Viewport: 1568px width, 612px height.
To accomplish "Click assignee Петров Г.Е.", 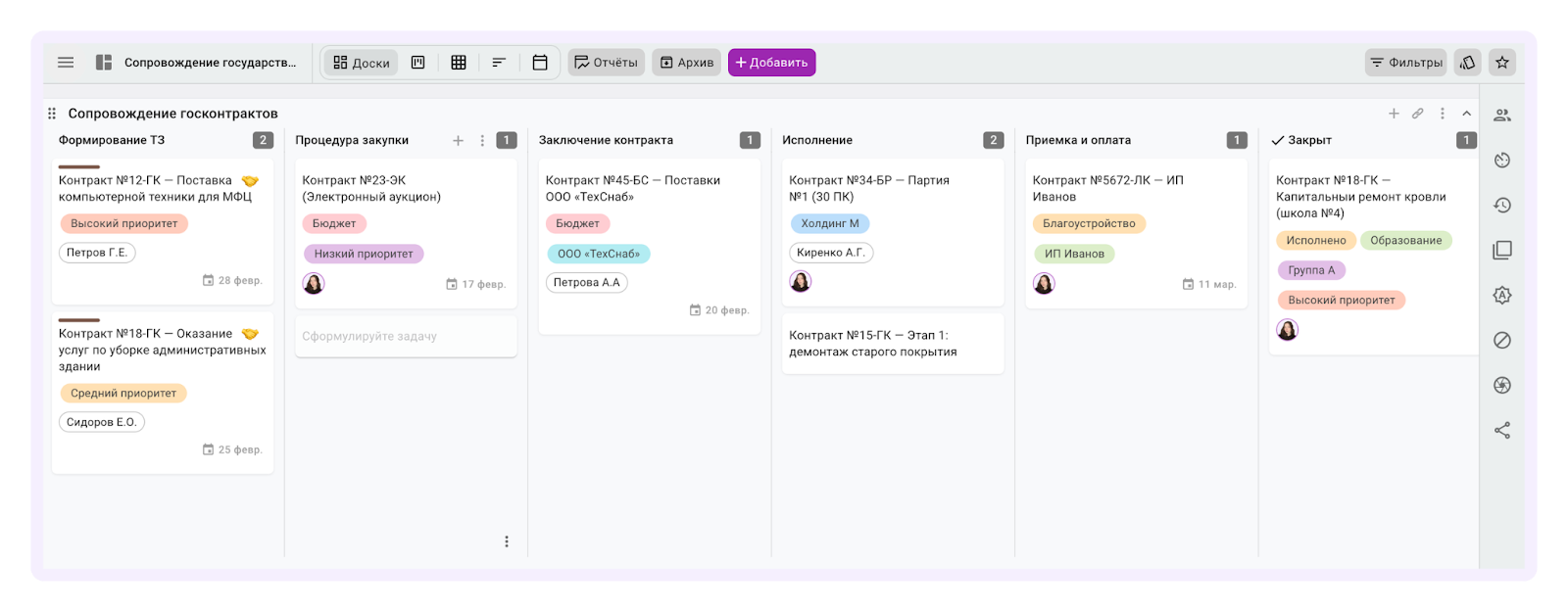I will click(x=97, y=253).
